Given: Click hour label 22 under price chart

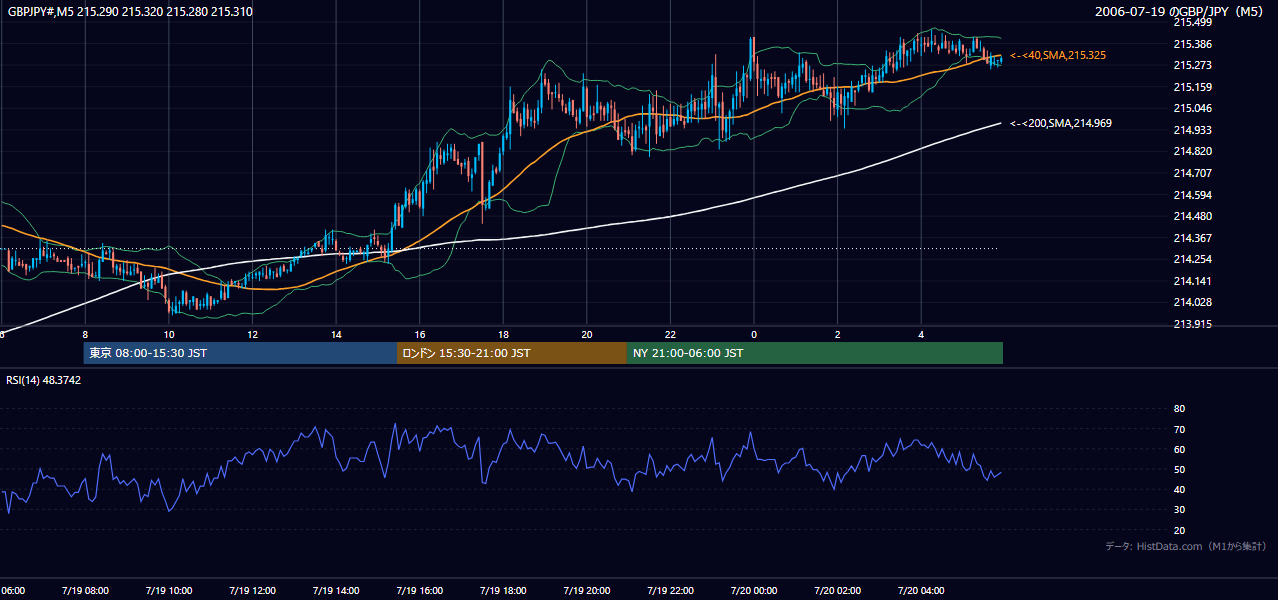Looking at the screenshot, I should (x=670, y=334).
